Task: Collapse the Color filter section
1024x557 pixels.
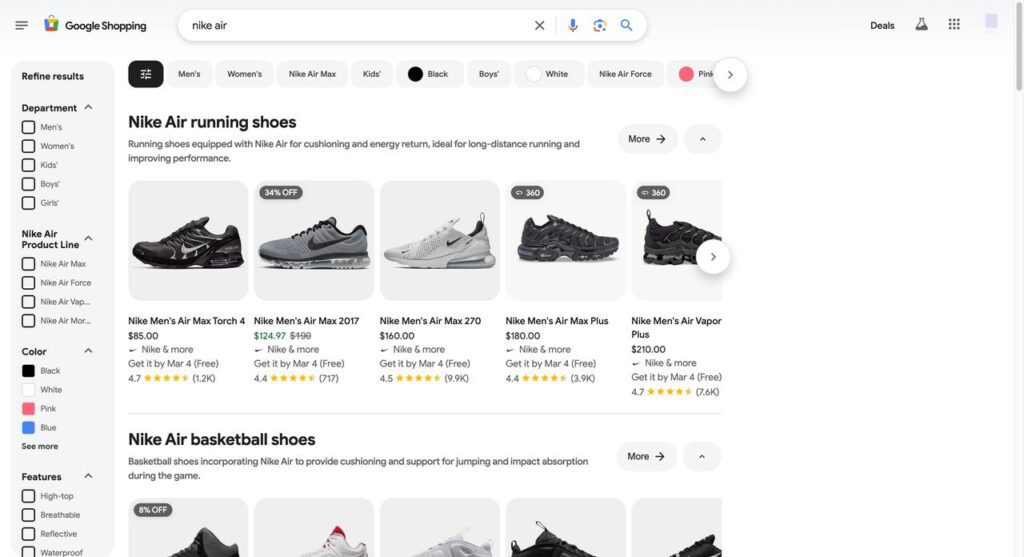Action: [88, 351]
